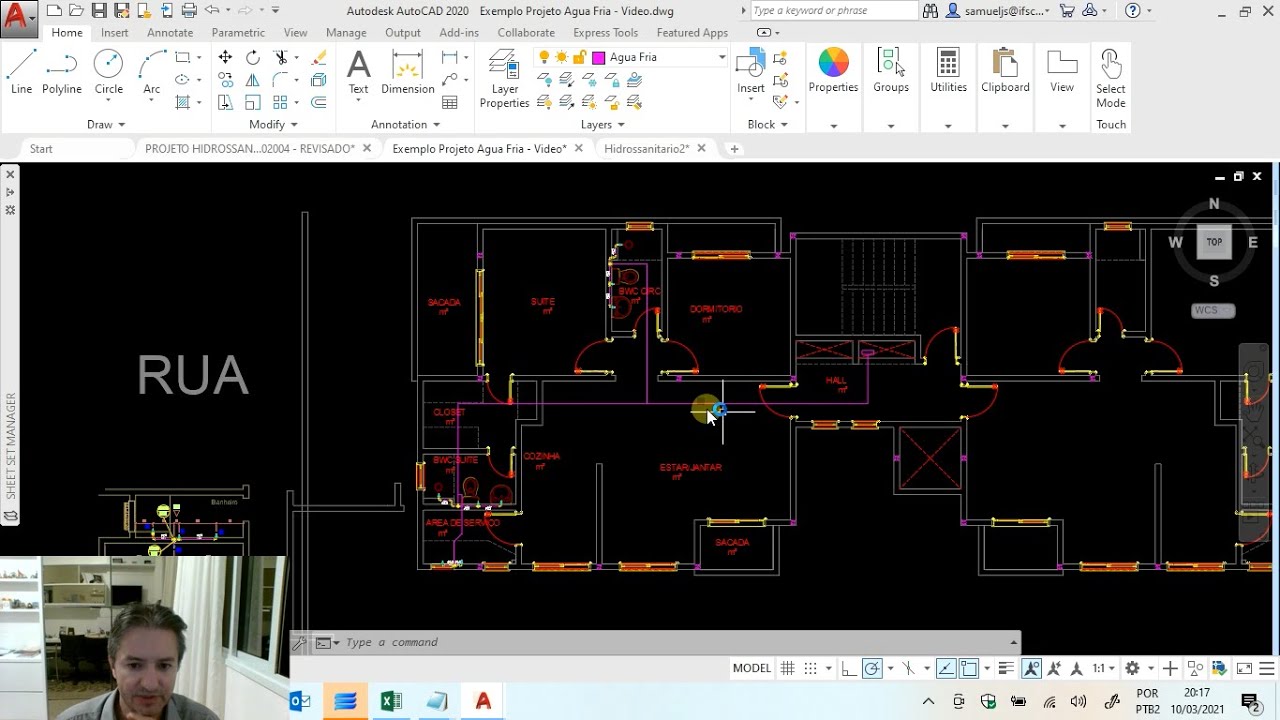Expand the Block panel
This screenshot has height=720, width=1280.
click(768, 124)
